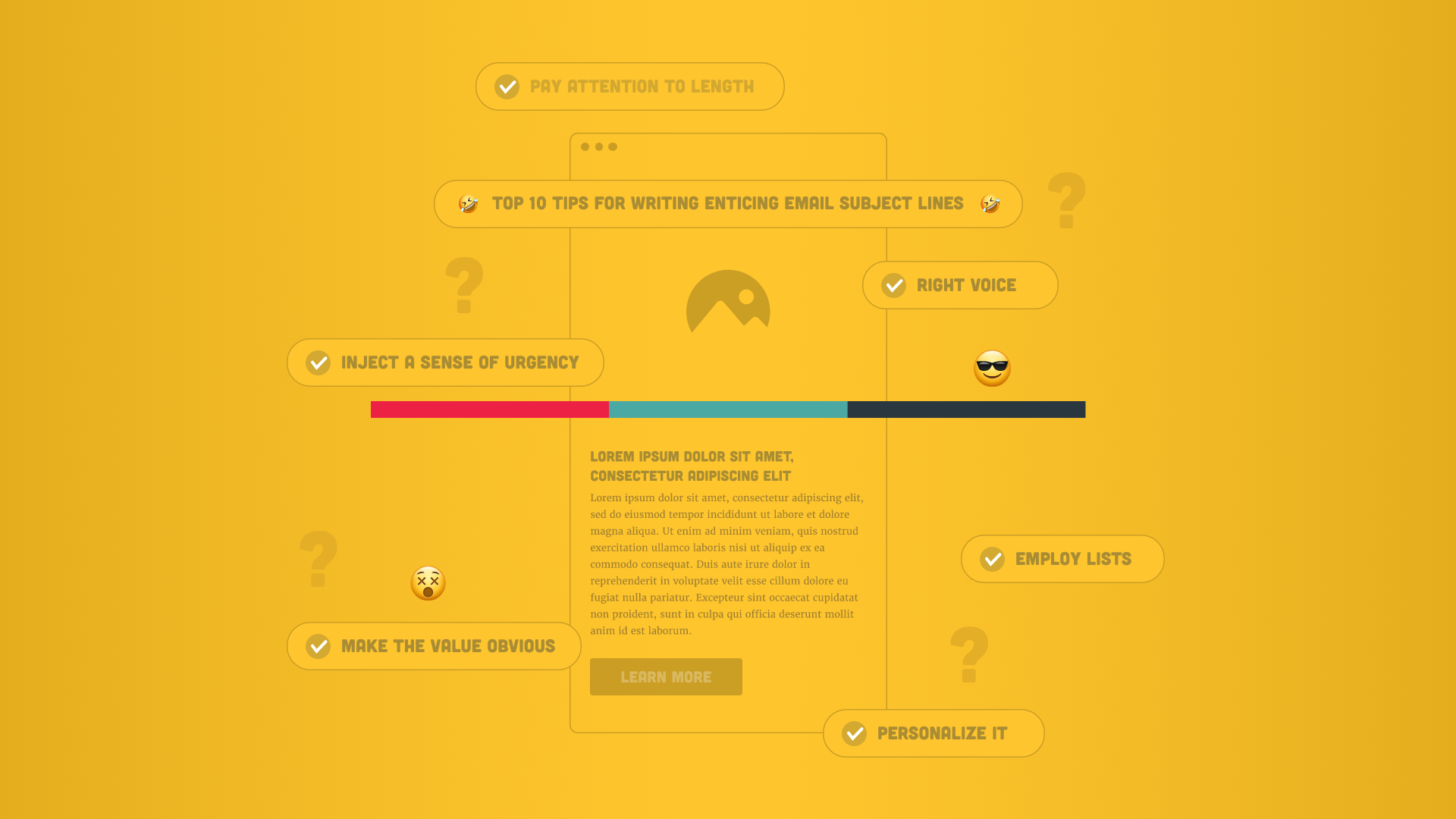Select the Top 10 Tips title tab

(x=728, y=204)
